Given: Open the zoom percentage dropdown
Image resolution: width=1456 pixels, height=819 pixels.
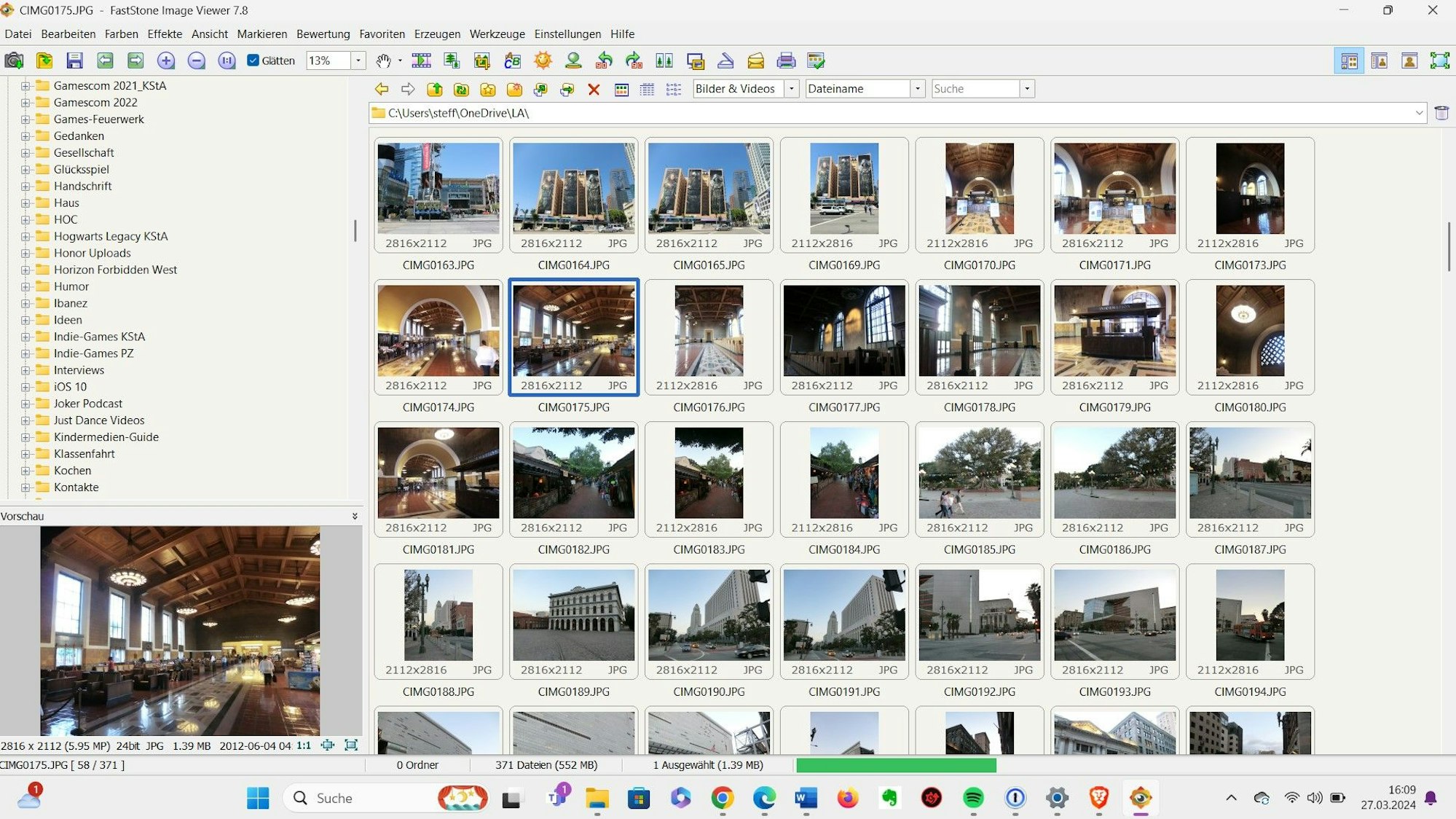Looking at the screenshot, I should pyautogui.click(x=358, y=60).
